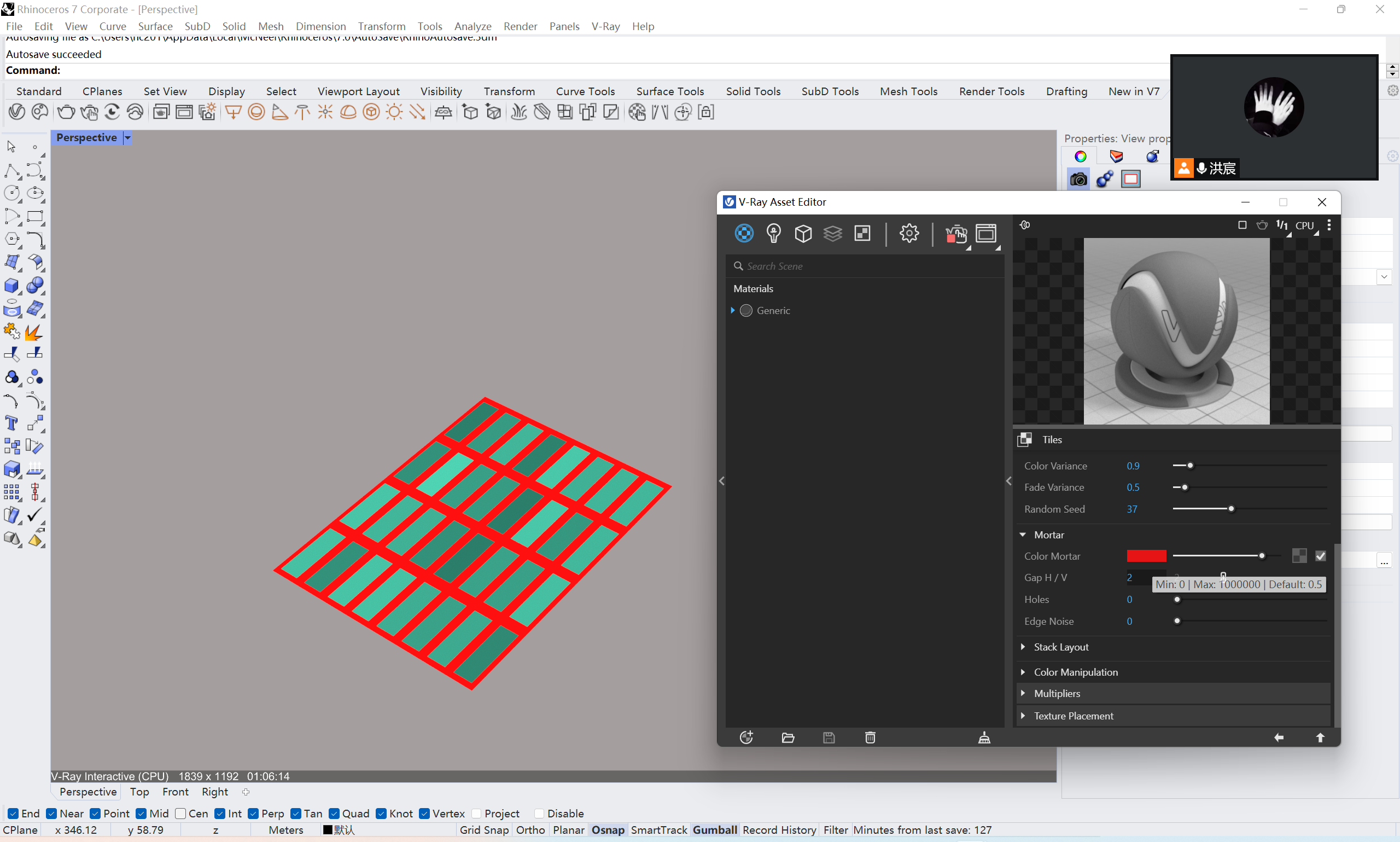The height and width of the screenshot is (842, 1400).
Task: Open the V-Ray menu
Action: click(605, 26)
